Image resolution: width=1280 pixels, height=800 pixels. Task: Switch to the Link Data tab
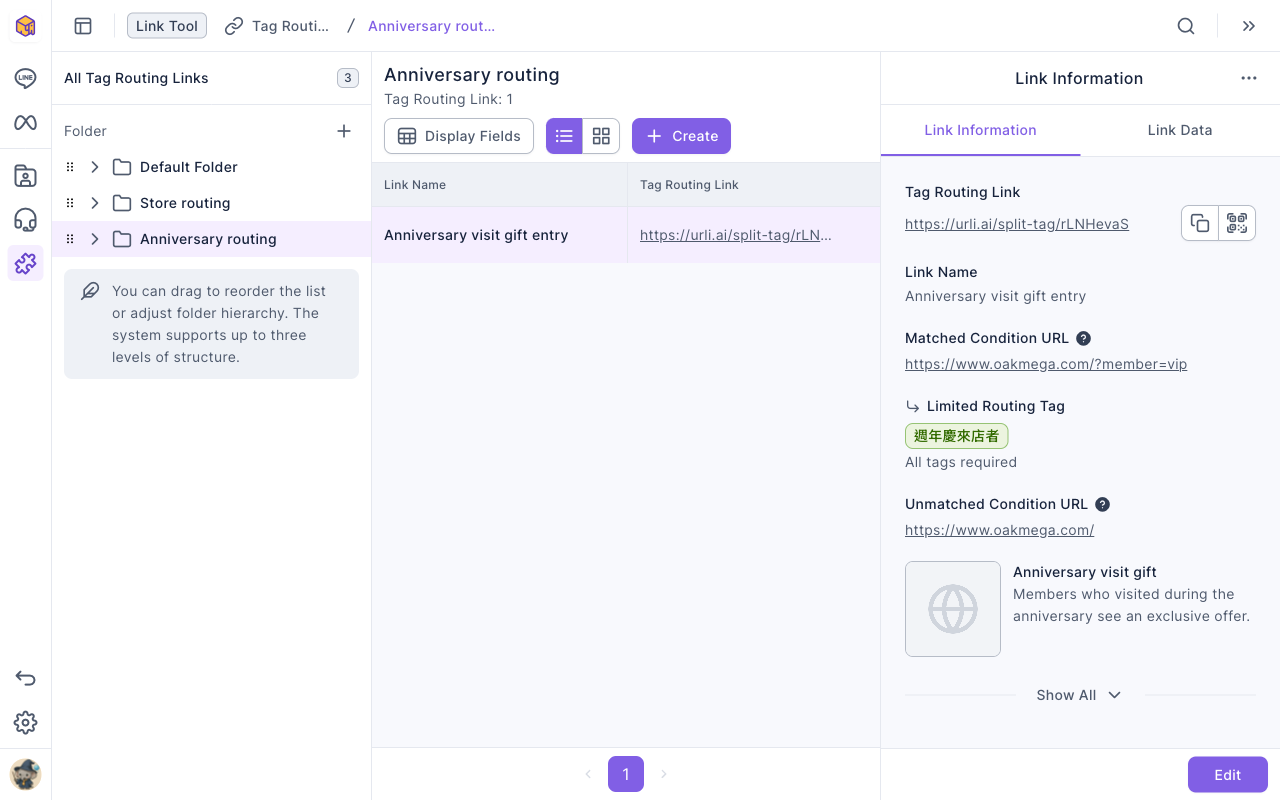pos(1180,130)
